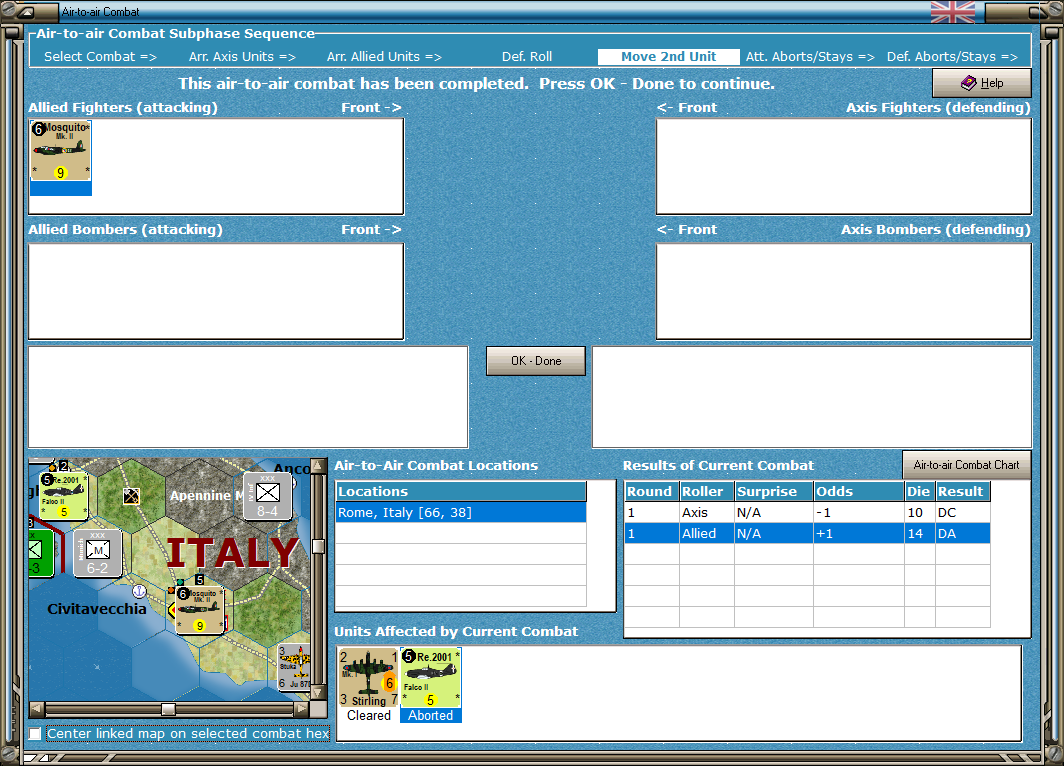Image resolution: width=1064 pixels, height=766 pixels.
Task: Click the Arr. Allied Units subphase step
Action: coord(384,57)
